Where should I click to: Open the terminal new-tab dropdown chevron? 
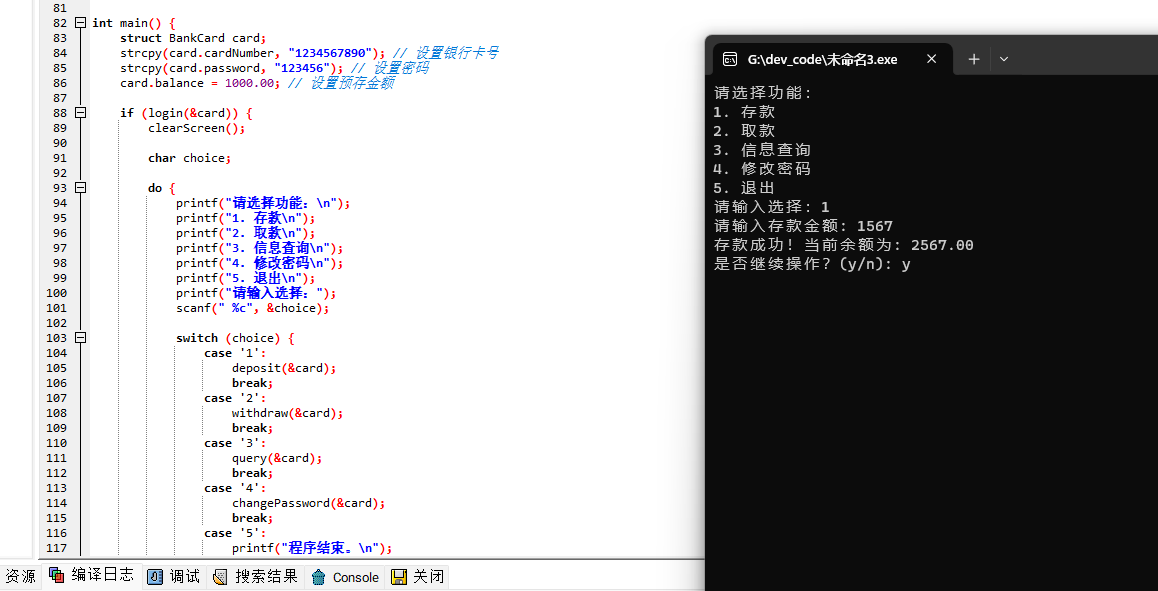pos(1004,59)
